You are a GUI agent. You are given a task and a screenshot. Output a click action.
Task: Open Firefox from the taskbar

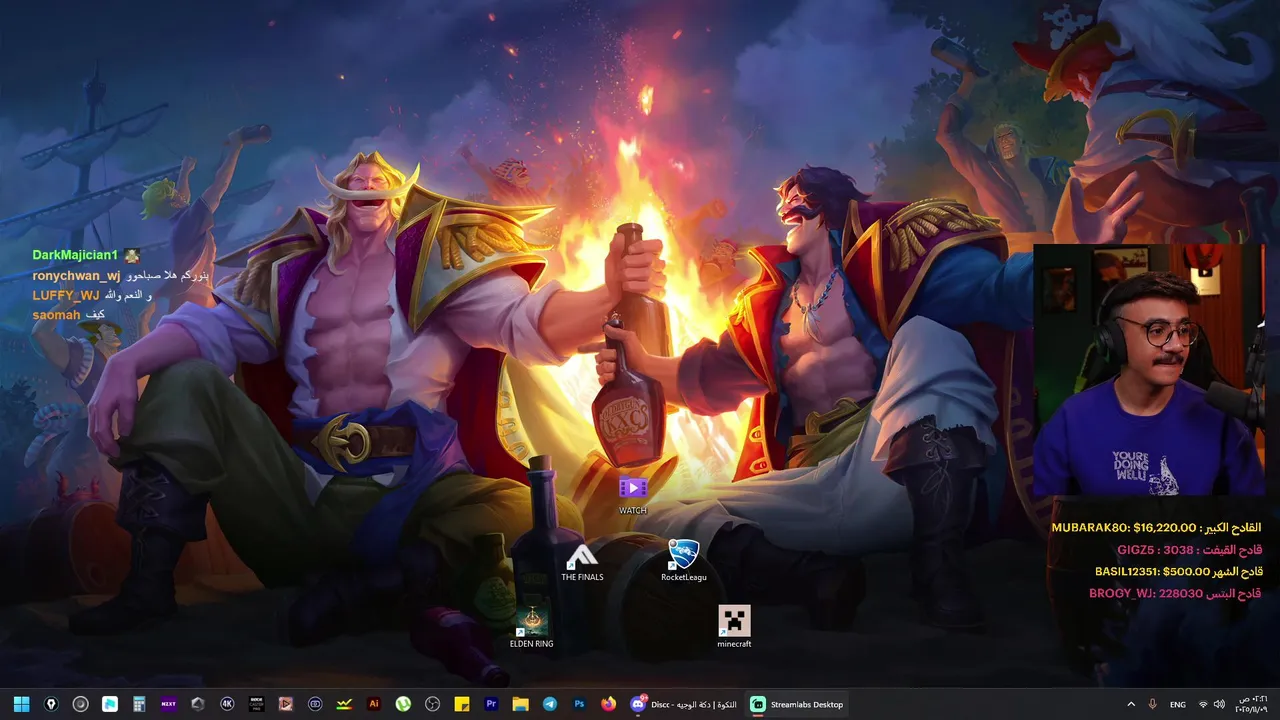pyautogui.click(x=608, y=704)
